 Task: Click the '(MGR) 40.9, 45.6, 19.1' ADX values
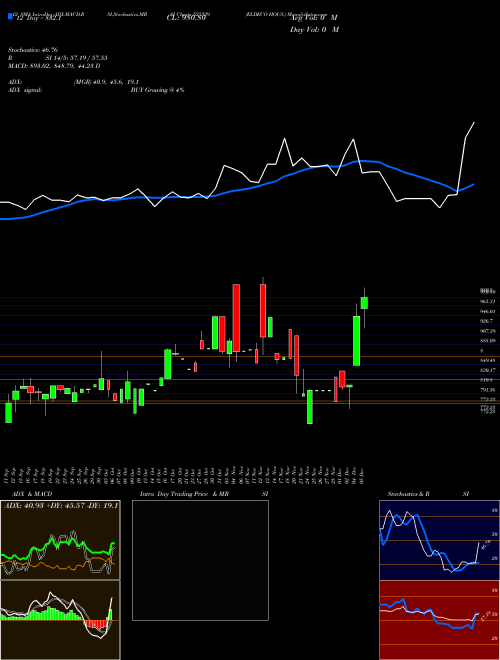pyautogui.click(x=106, y=82)
